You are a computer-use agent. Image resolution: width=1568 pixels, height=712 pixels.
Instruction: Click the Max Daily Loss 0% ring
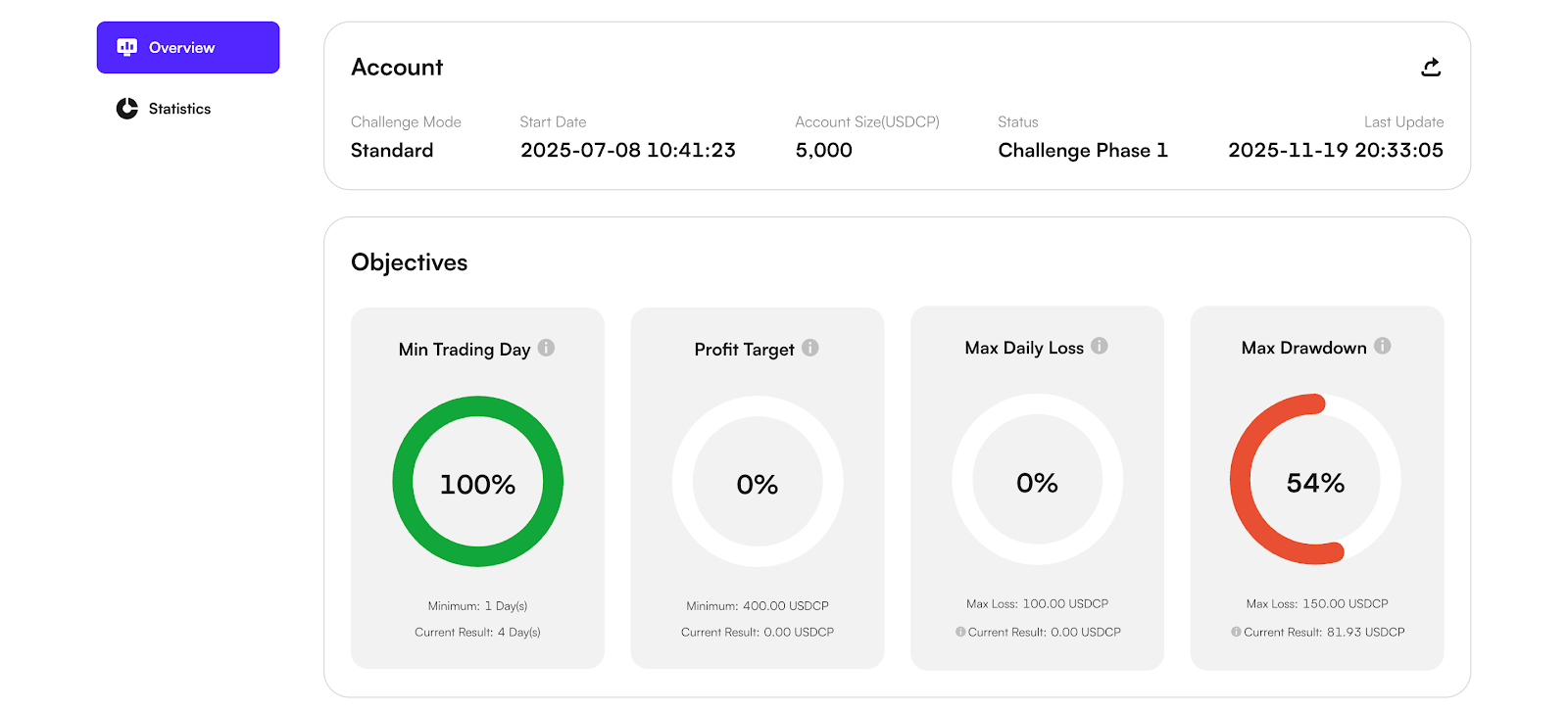click(x=1038, y=479)
